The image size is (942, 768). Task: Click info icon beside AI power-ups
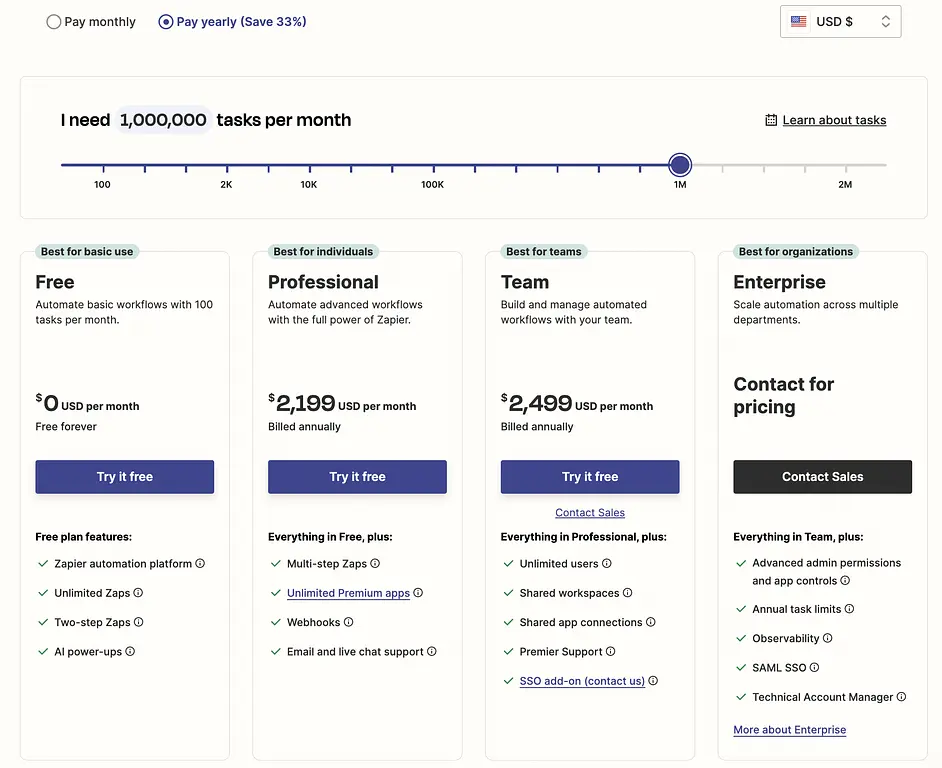click(x=130, y=652)
